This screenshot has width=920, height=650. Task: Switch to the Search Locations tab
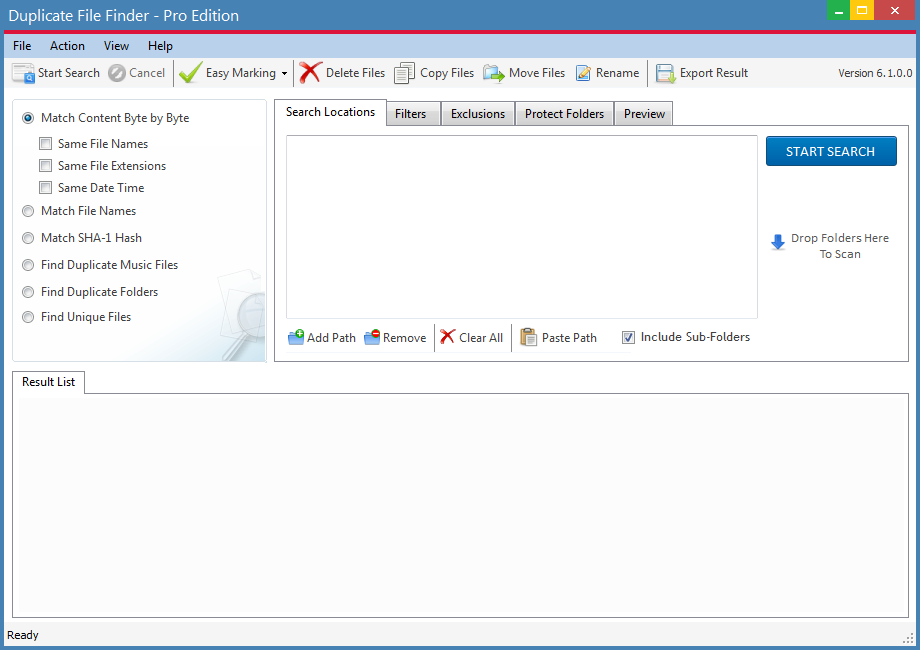[330, 112]
